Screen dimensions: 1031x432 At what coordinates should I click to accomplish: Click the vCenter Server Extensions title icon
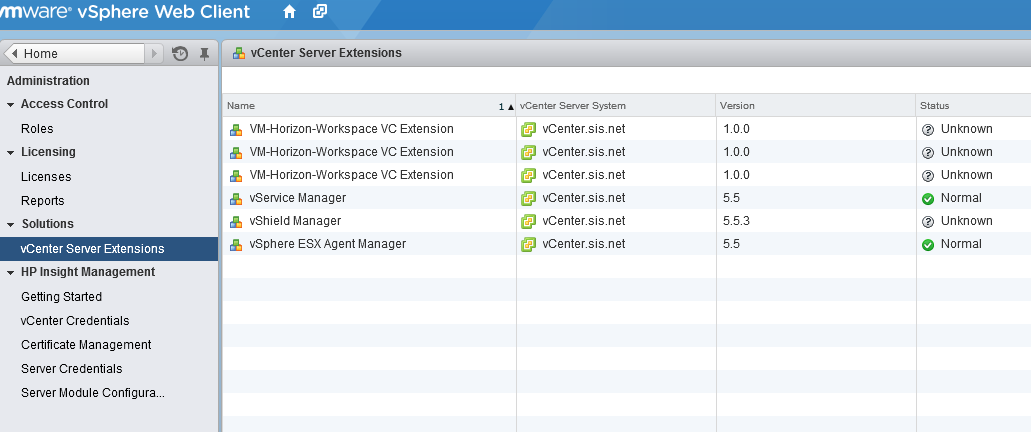point(239,53)
